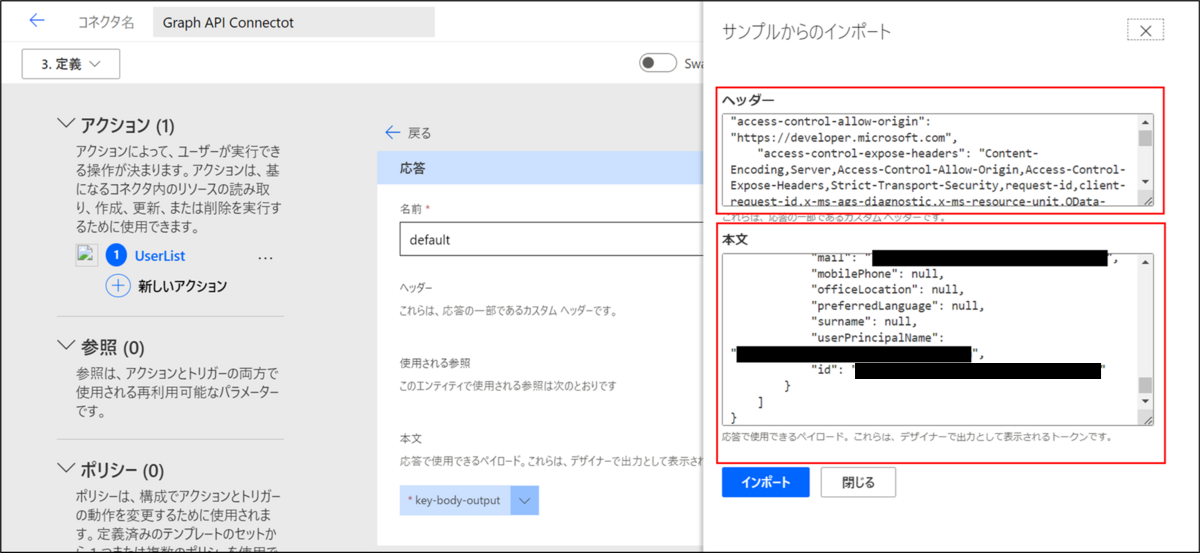Click the number 1 badge by UserList
1200x553 pixels.
tap(118, 256)
